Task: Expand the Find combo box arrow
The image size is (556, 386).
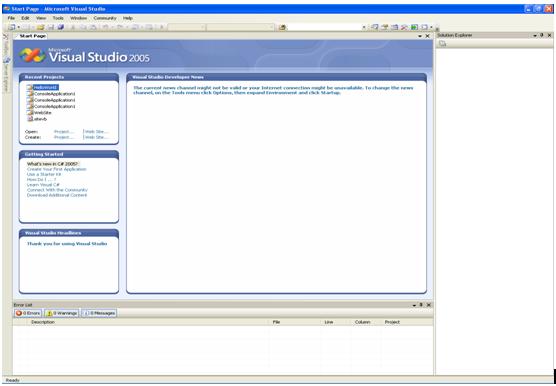Action: tap(364, 27)
